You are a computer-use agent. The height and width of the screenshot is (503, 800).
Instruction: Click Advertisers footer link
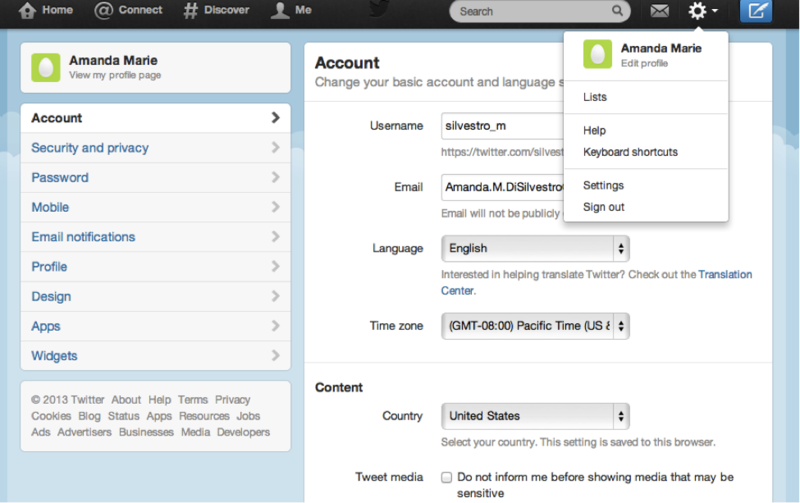pos(84,432)
